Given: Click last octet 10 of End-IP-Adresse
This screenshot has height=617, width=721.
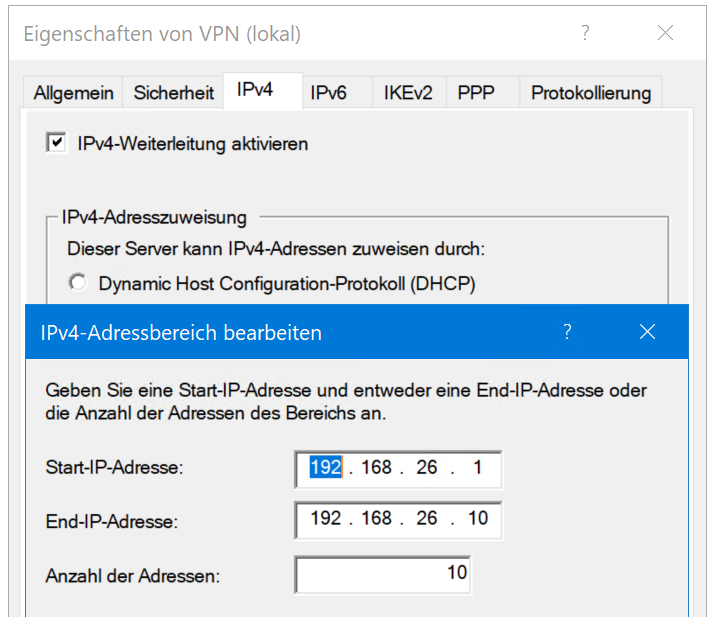Looking at the screenshot, I should pos(478,518).
